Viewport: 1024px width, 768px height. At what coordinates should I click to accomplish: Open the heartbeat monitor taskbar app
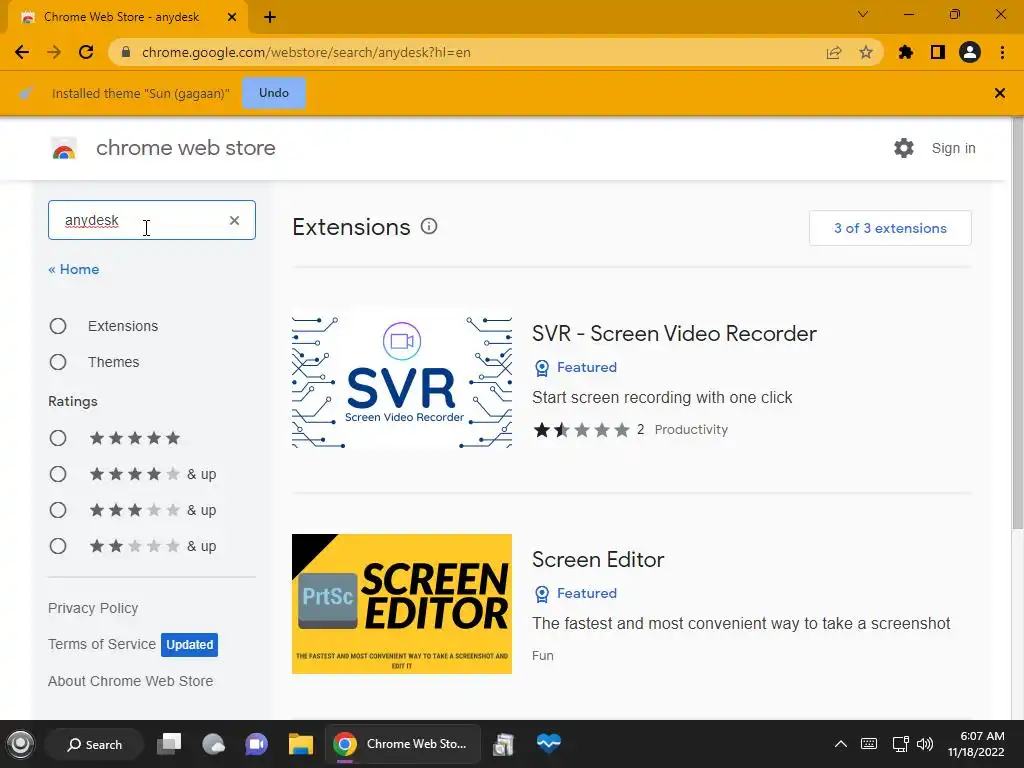549,743
